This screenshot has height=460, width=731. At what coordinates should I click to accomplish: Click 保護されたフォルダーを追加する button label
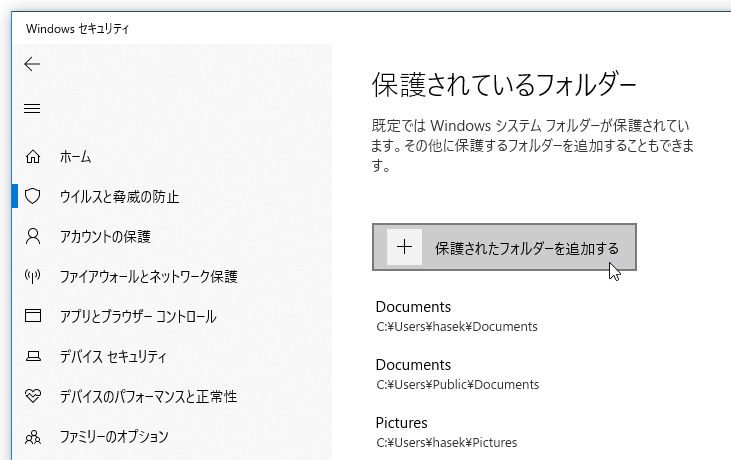(x=527, y=248)
